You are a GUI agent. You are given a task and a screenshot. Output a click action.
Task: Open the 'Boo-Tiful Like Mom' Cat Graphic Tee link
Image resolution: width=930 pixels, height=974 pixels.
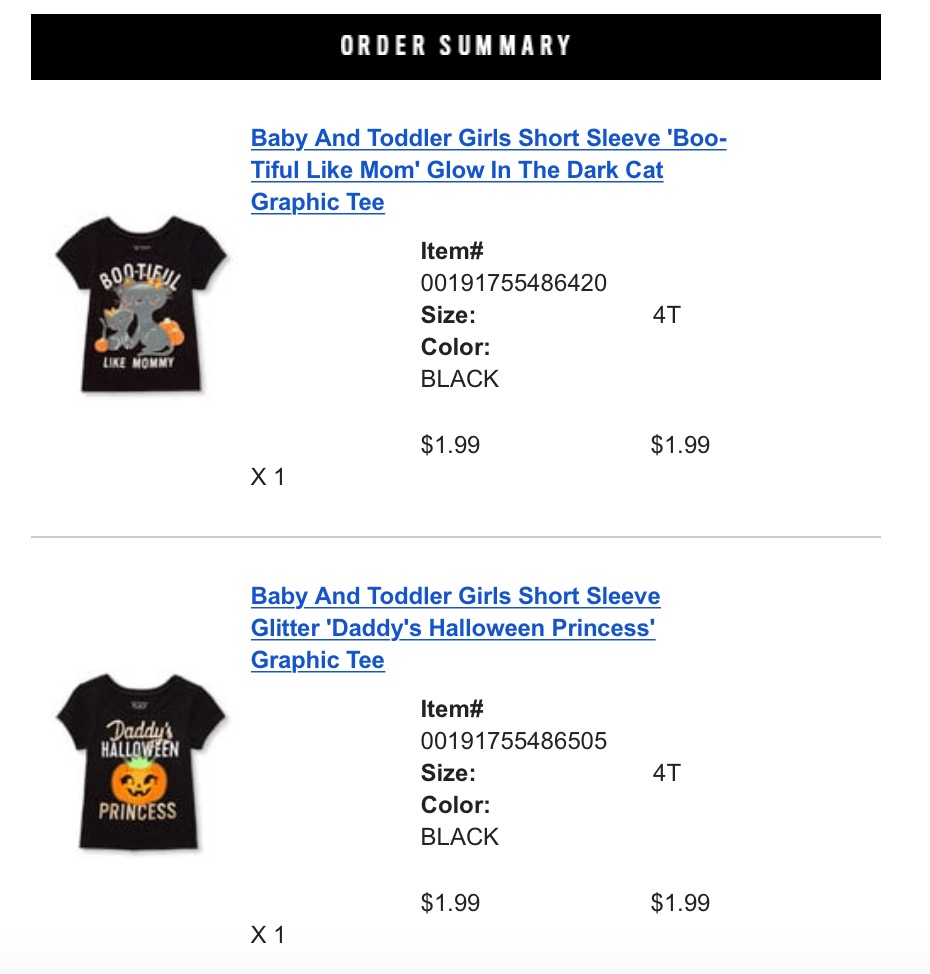pyautogui.click(x=488, y=170)
